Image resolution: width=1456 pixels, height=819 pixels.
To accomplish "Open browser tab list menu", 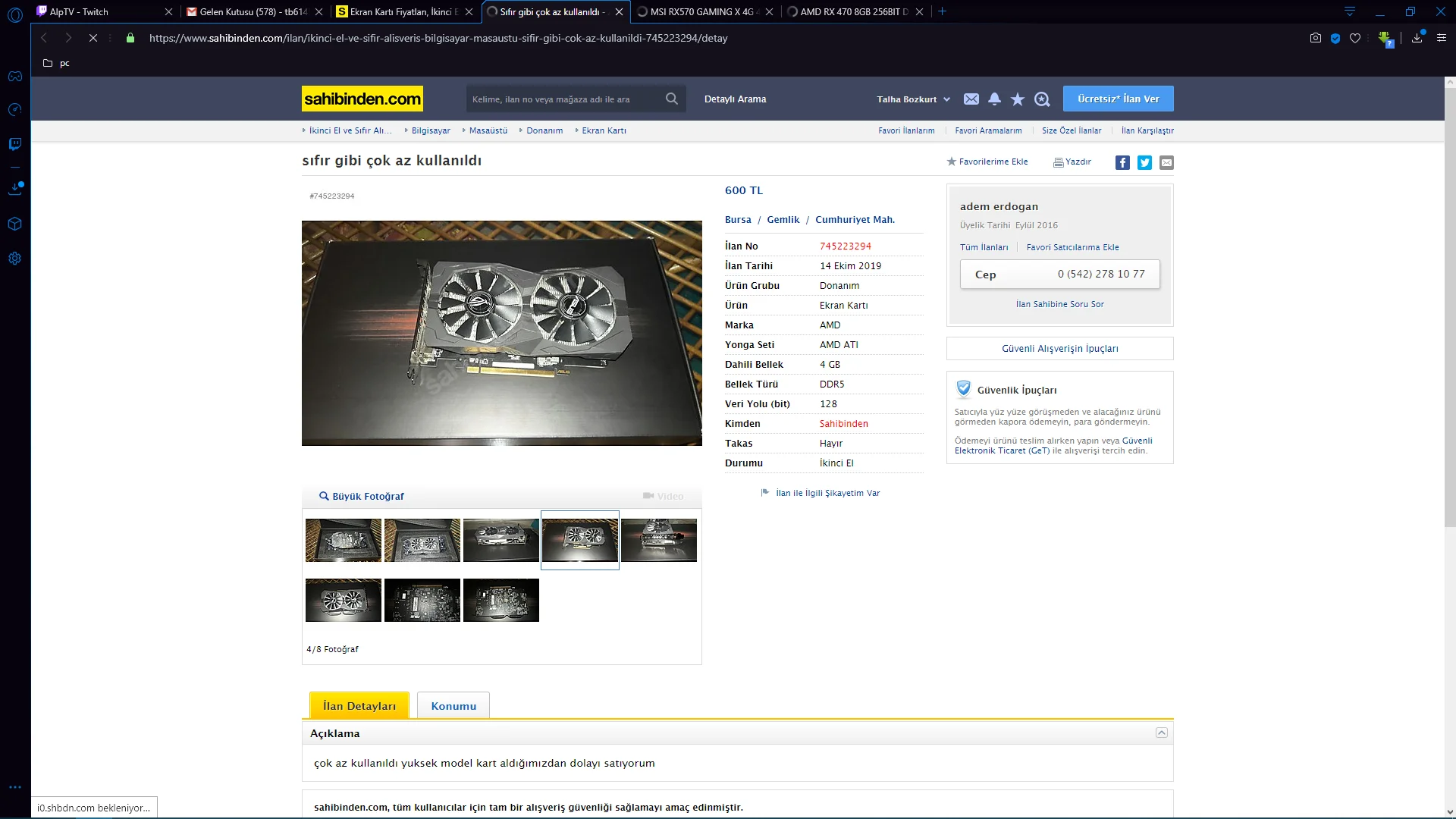I will coord(1349,11).
